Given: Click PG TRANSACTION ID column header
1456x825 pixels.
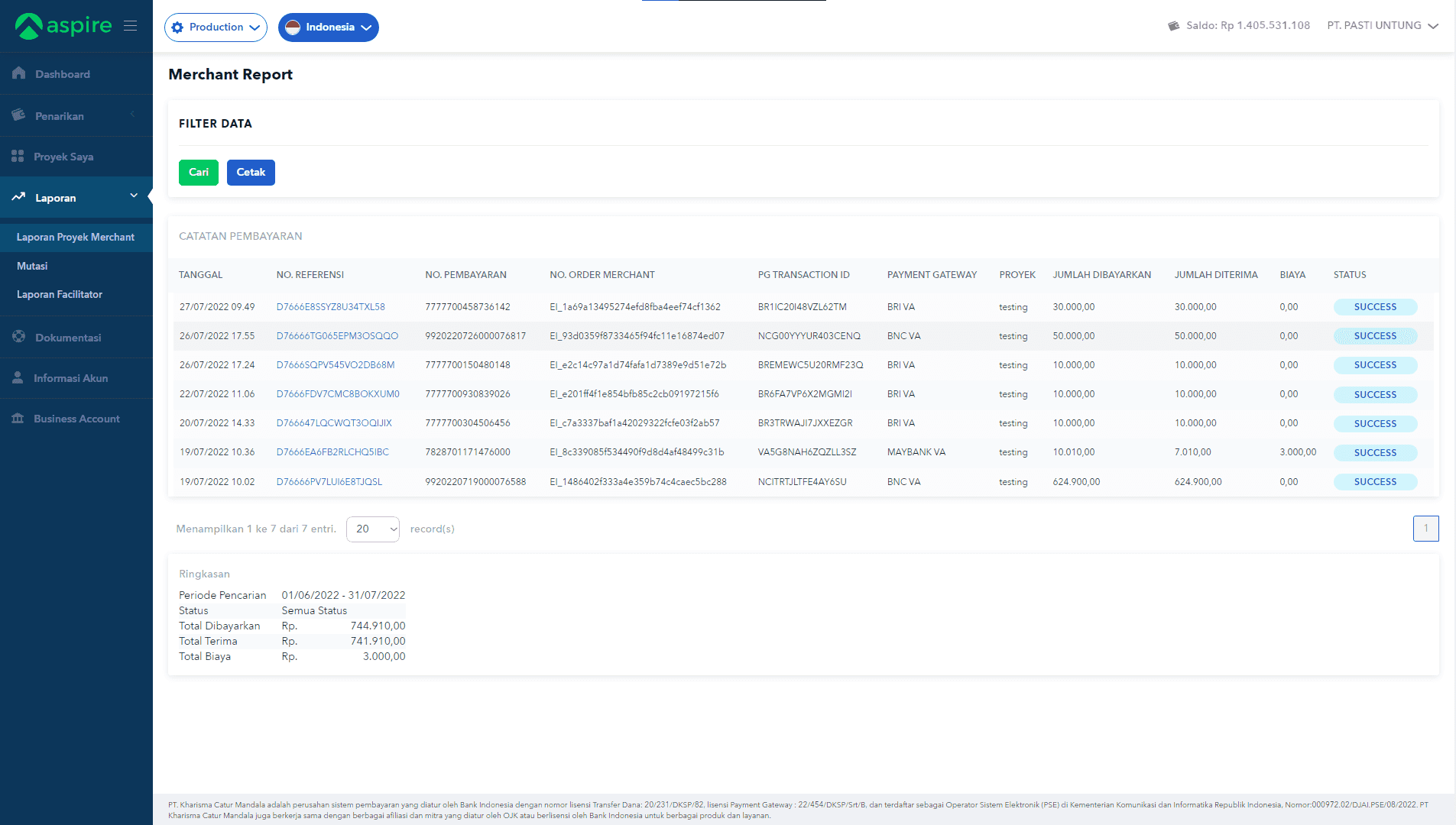Looking at the screenshot, I should [804, 275].
